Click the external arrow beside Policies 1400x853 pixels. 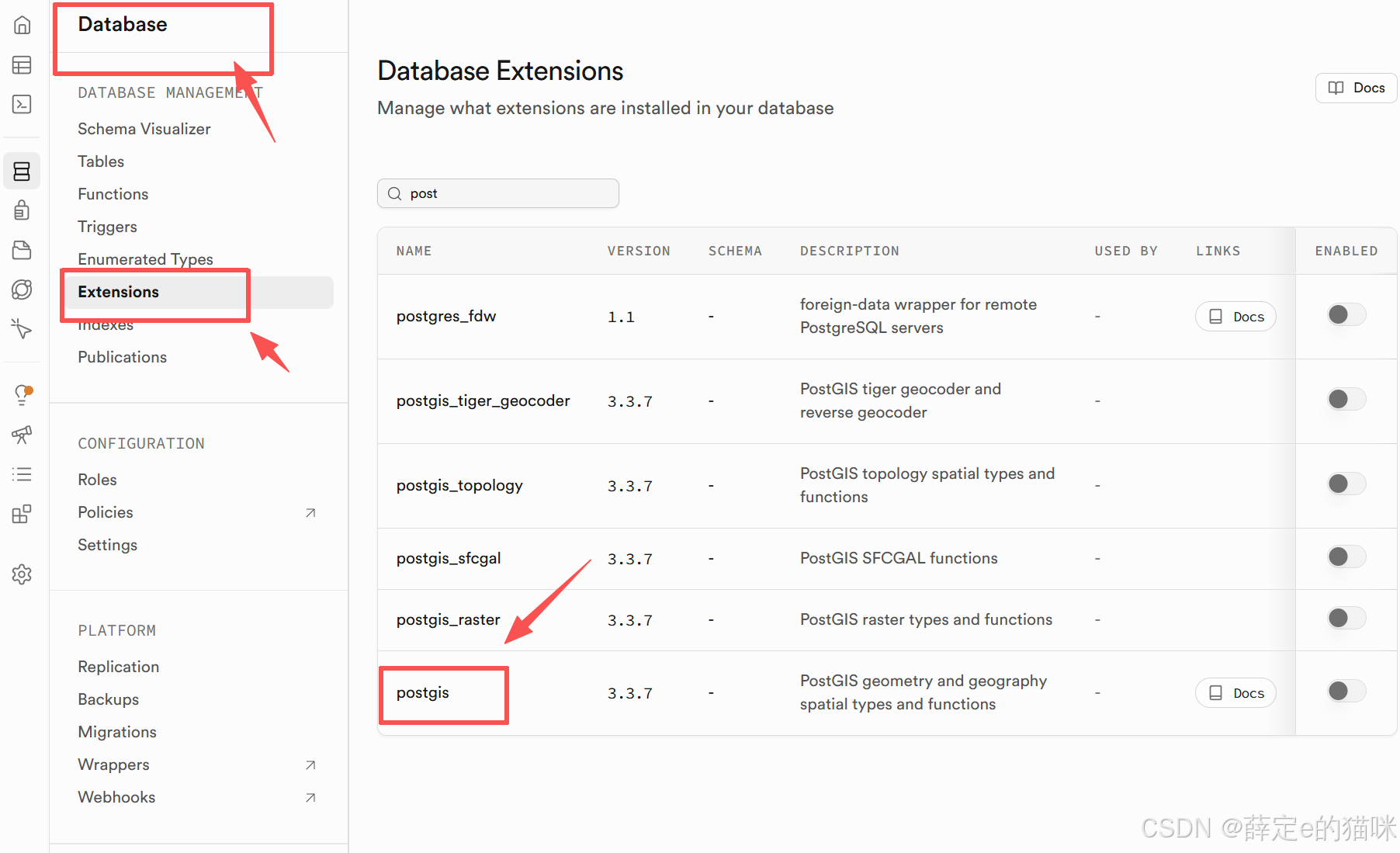(310, 512)
